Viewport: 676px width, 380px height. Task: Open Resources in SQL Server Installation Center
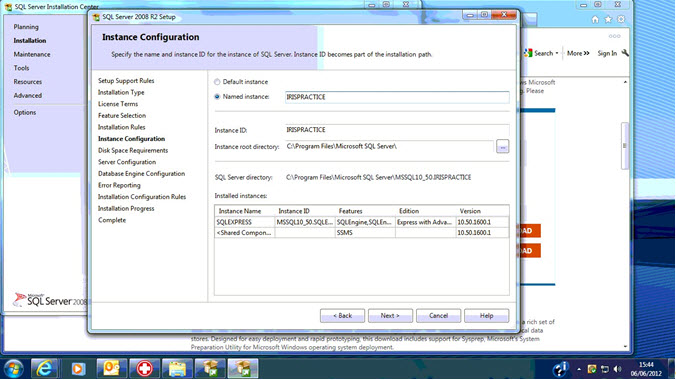pyautogui.click(x=28, y=82)
